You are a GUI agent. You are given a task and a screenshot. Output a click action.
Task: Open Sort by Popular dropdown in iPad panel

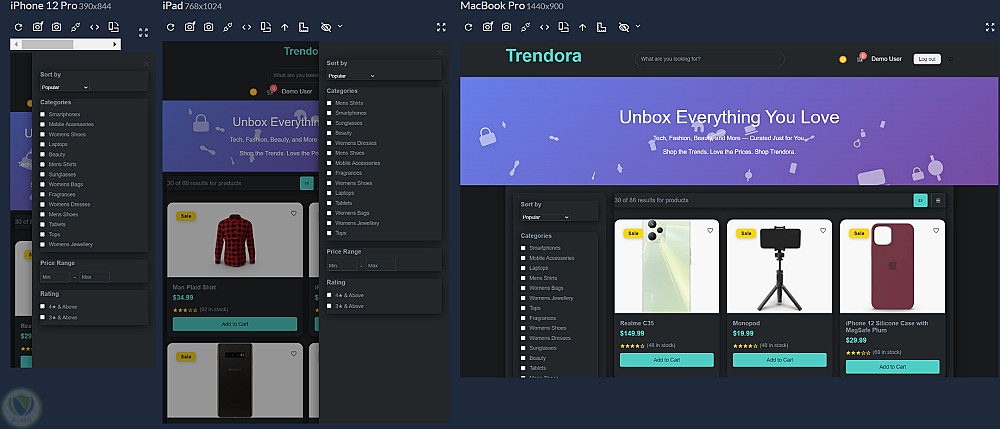coord(351,76)
